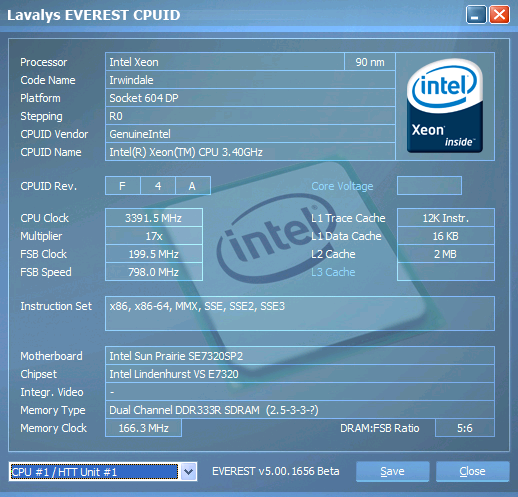Click the CPUID Rev. F cell
This screenshot has height=497, width=518.
(x=123, y=186)
